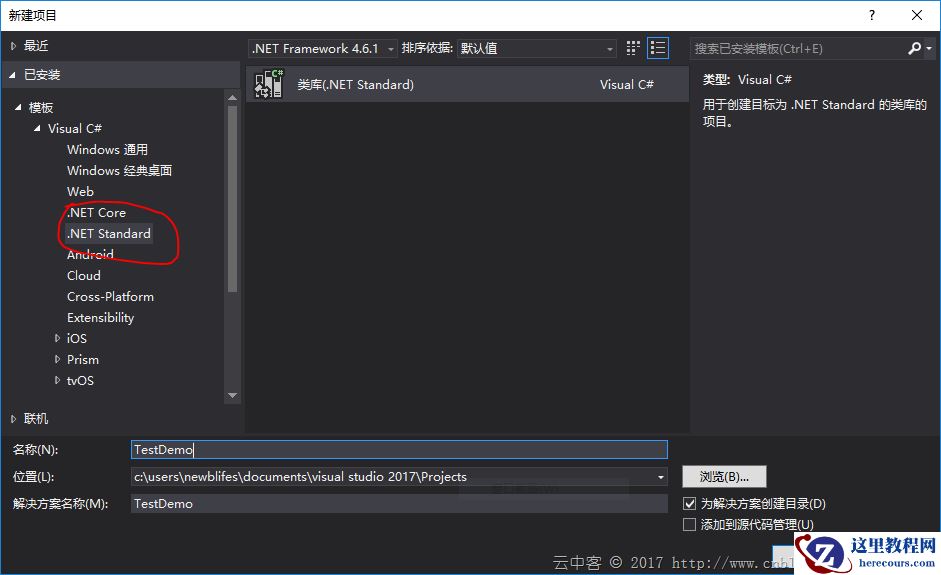Viewport: 941px width, 575px height.
Task: Open search options dropdown arrow
Action: (x=929, y=48)
